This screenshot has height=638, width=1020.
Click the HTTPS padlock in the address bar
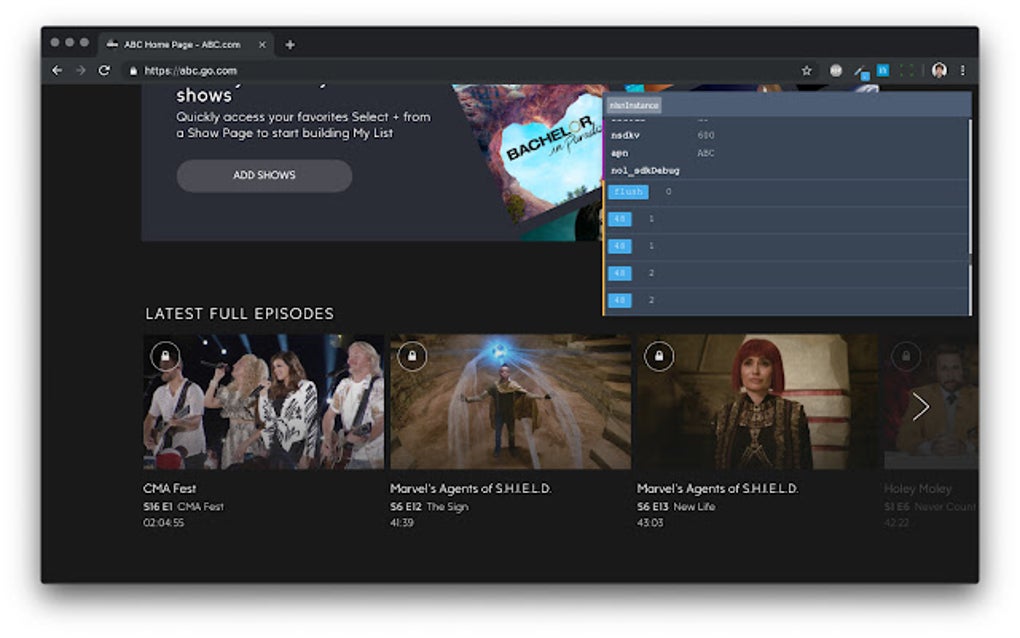pos(134,70)
